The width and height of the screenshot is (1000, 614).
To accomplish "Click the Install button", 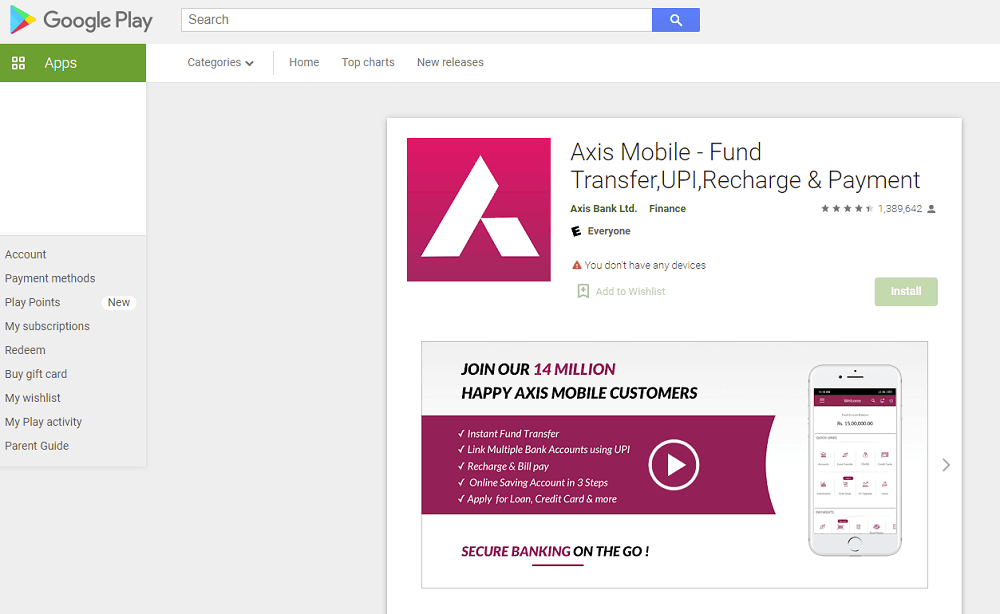I will point(906,291).
